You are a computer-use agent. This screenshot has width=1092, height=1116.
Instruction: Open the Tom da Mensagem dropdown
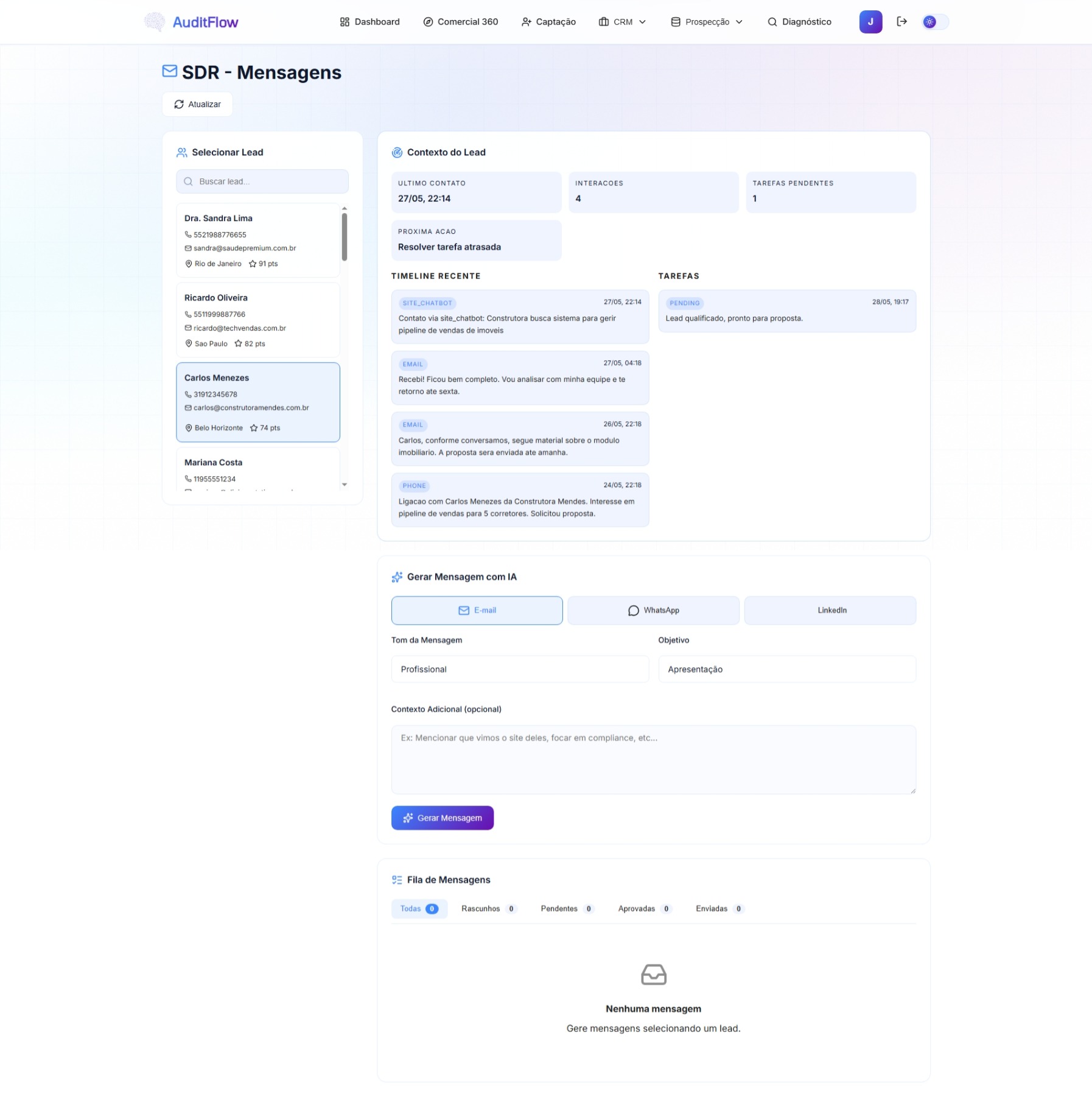520,669
